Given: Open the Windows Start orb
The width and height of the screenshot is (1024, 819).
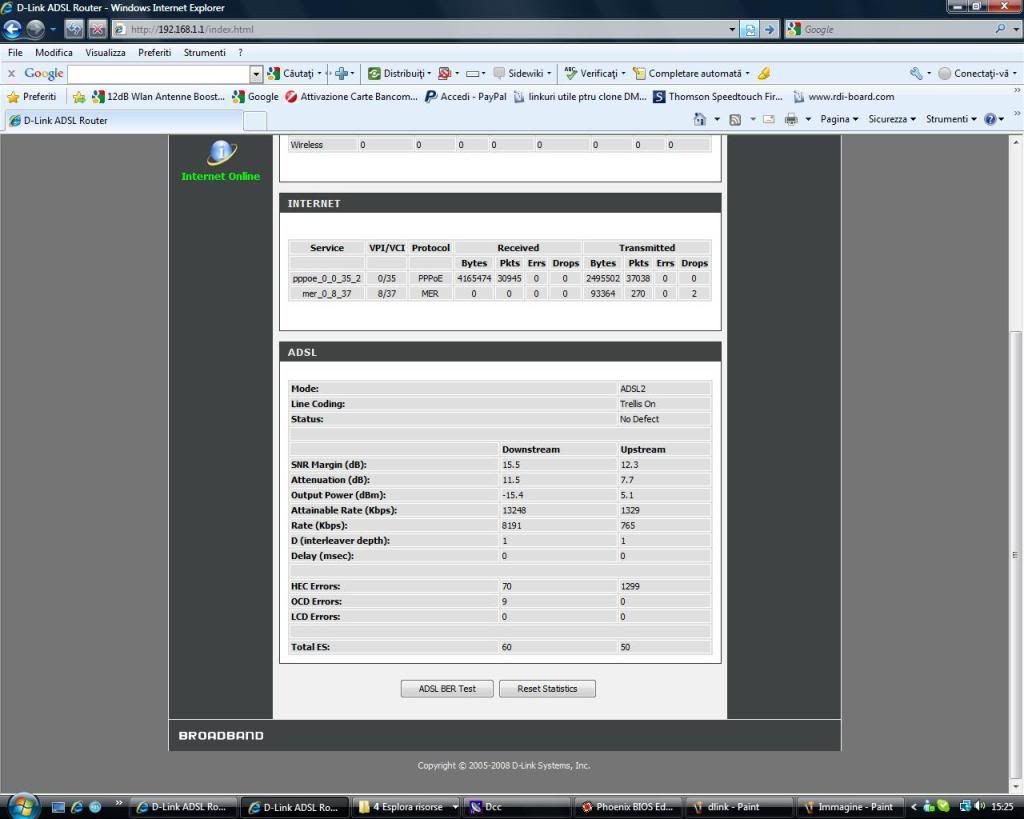Looking at the screenshot, I should coord(21,805).
